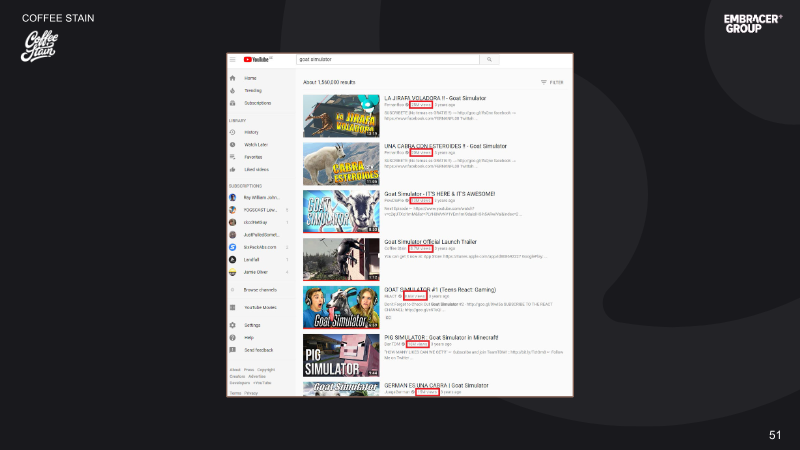
Task: Select Home in the sidebar
Action: point(250,78)
